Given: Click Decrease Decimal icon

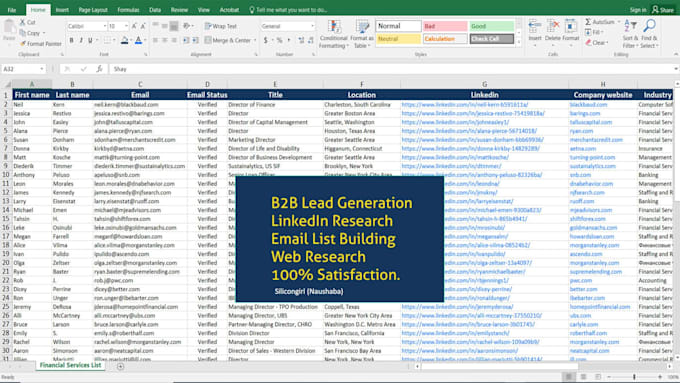Looking at the screenshot, I should click(311, 40).
